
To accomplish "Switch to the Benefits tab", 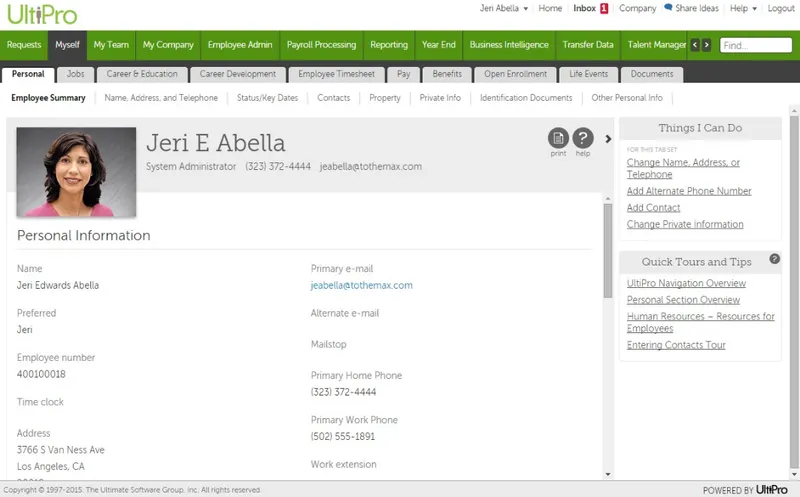I will (x=447, y=74).
